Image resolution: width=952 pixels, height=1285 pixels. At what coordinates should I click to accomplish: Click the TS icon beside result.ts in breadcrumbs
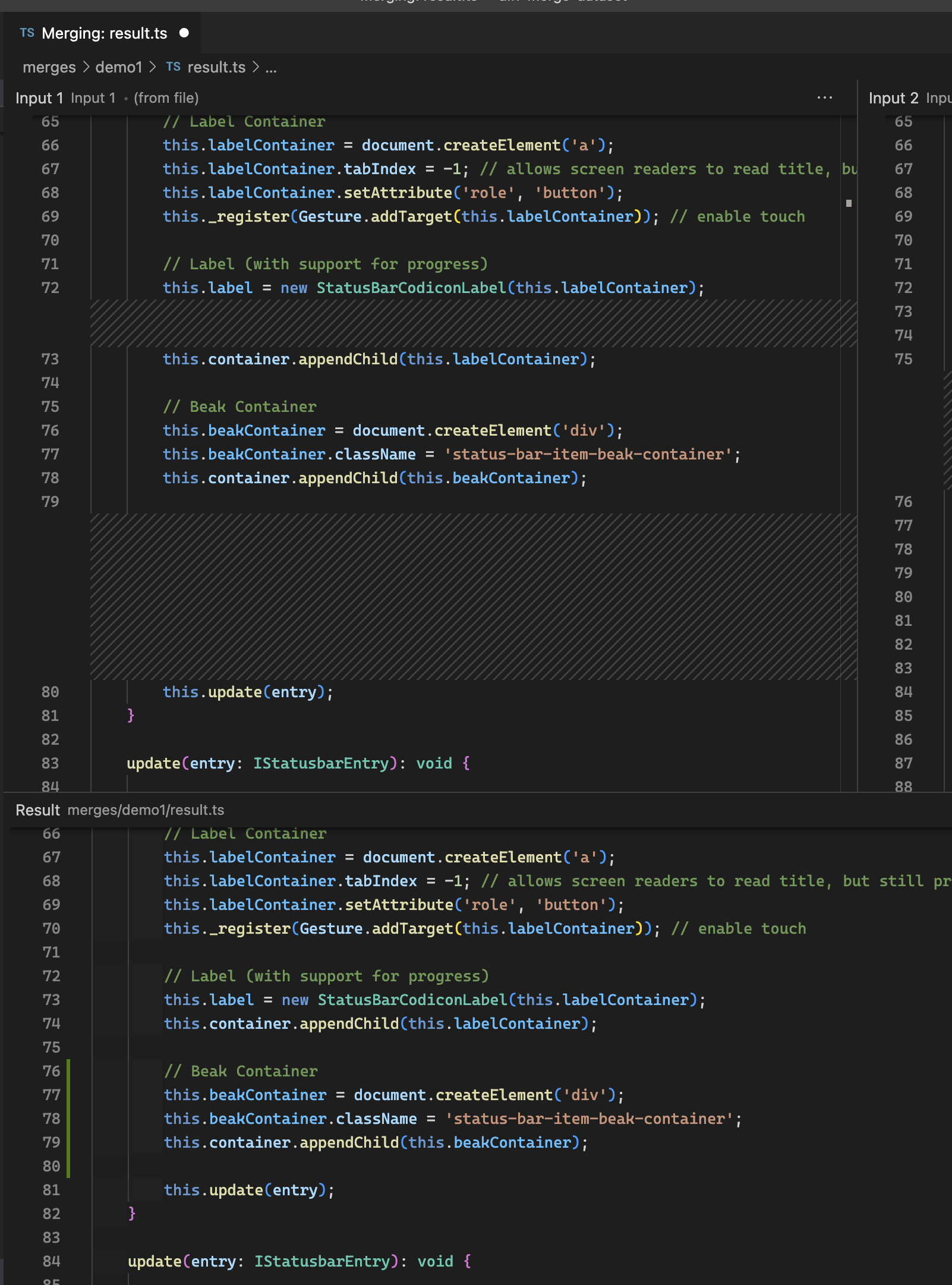173,67
